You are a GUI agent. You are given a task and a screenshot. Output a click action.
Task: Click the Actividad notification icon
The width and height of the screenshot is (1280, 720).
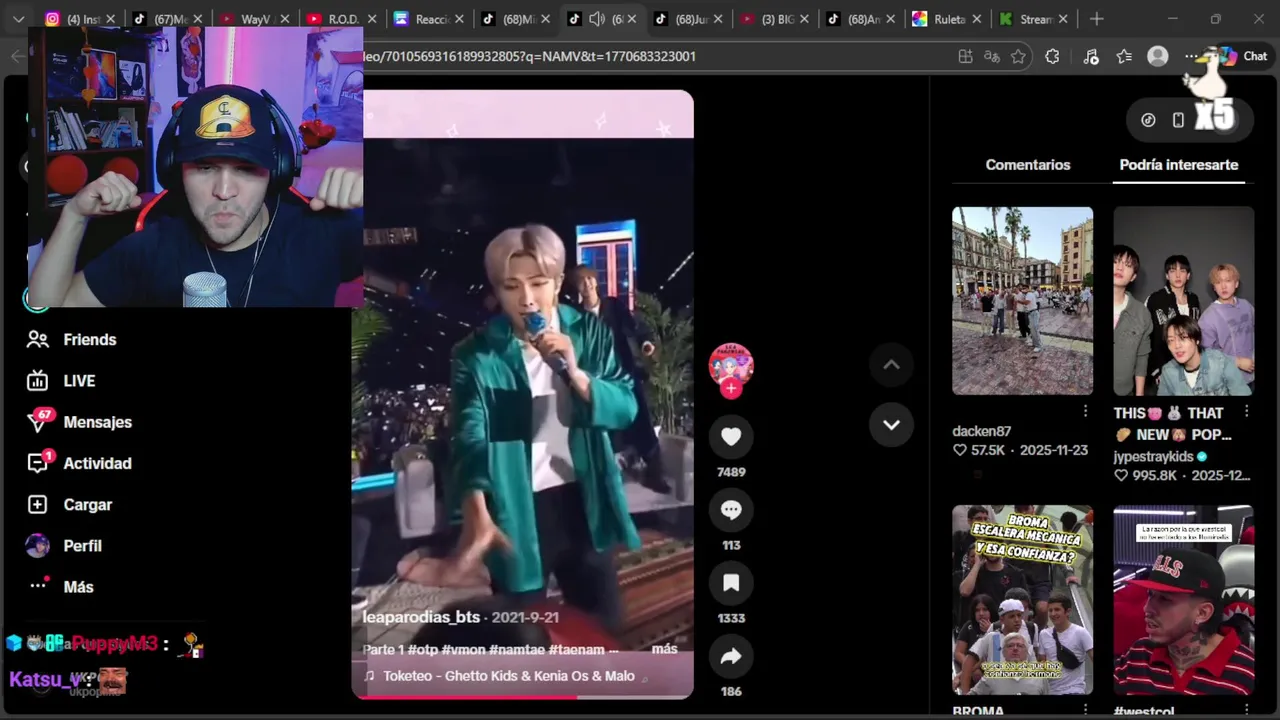(38, 463)
